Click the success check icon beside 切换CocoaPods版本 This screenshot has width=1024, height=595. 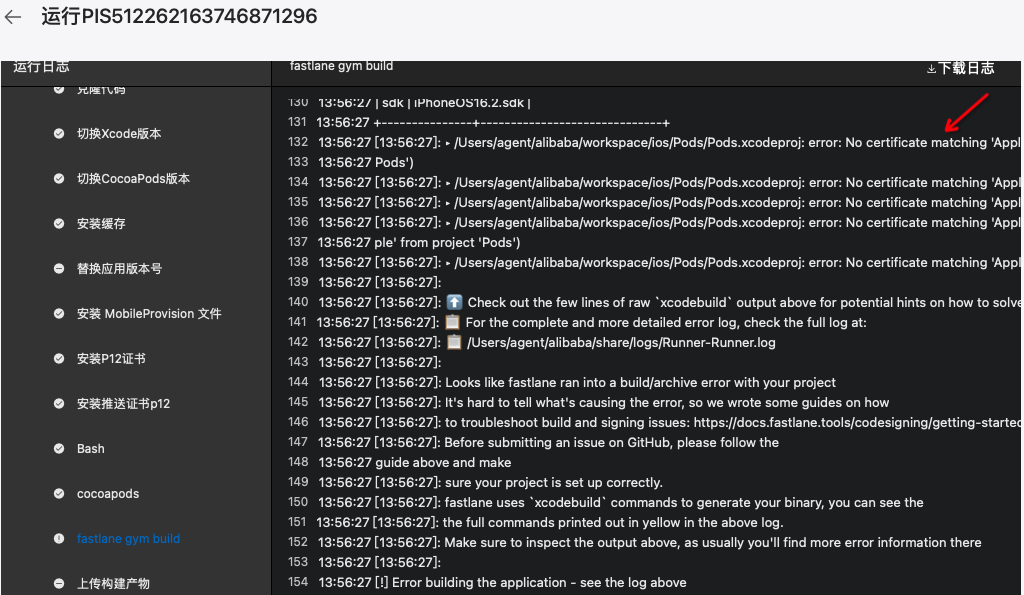(59, 179)
